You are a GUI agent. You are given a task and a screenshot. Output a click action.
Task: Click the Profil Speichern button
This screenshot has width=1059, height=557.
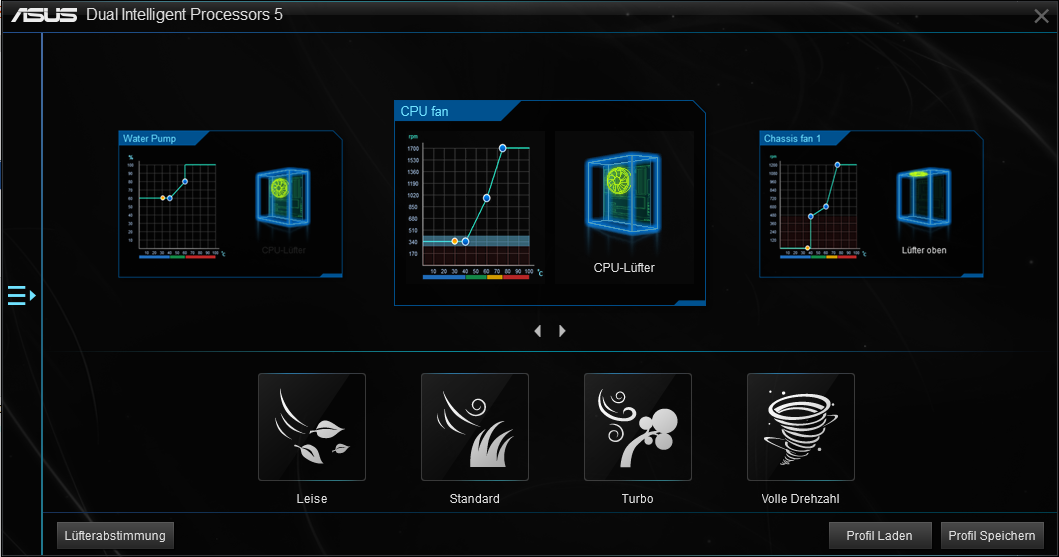(x=991, y=535)
